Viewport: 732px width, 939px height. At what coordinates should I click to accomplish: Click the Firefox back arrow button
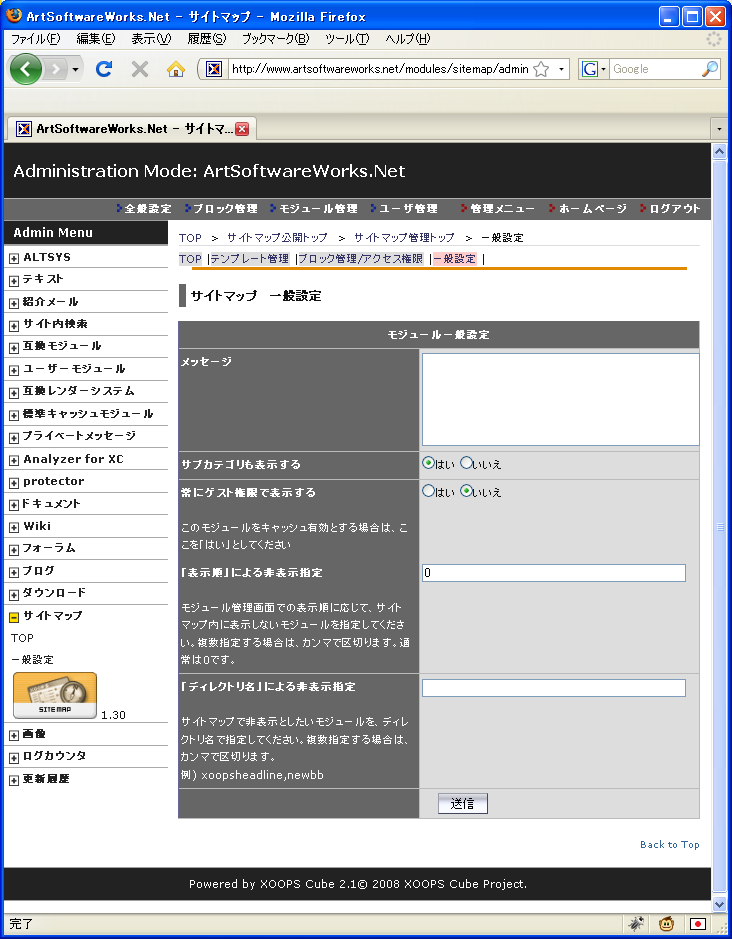[x=27, y=69]
